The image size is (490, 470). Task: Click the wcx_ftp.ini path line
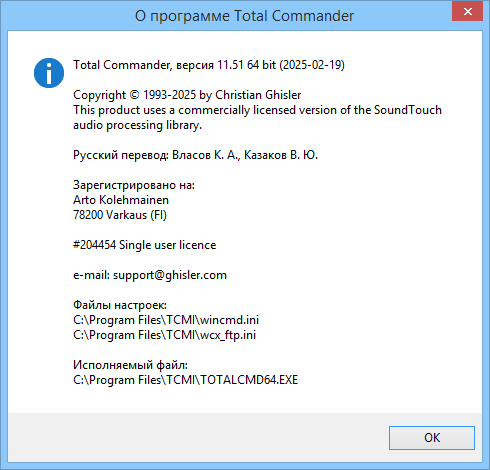point(164,335)
